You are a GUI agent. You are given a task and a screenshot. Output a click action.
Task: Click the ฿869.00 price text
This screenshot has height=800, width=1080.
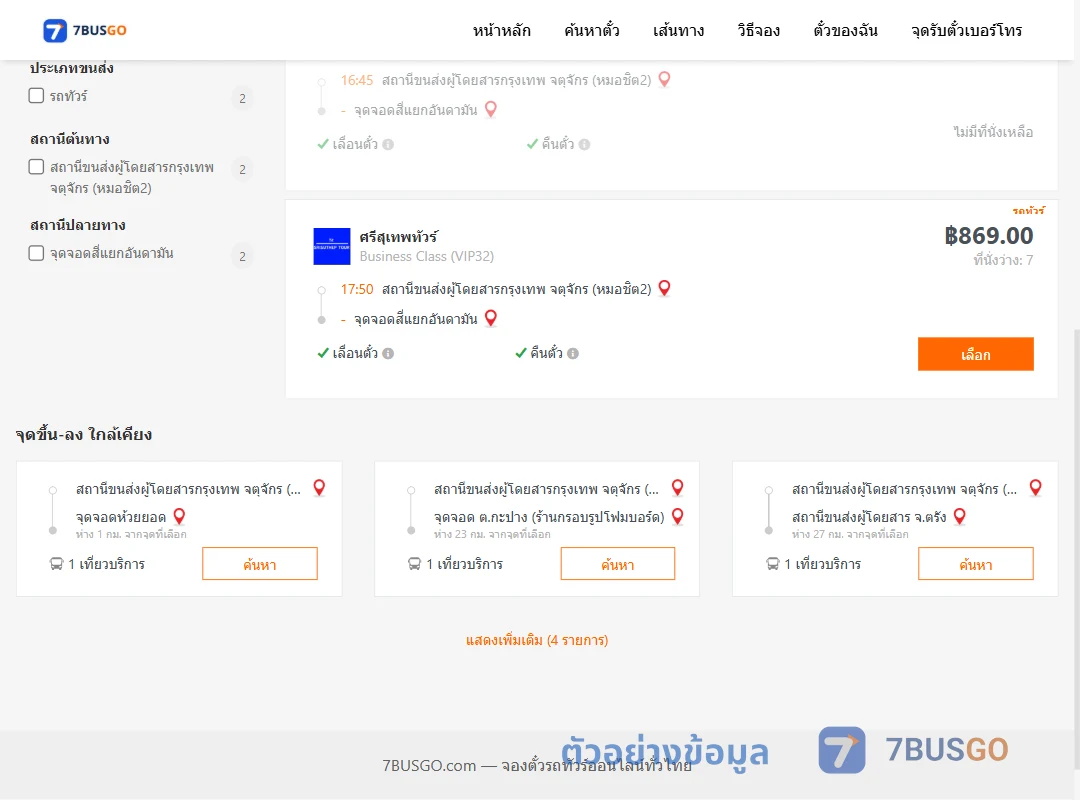tap(988, 236)
